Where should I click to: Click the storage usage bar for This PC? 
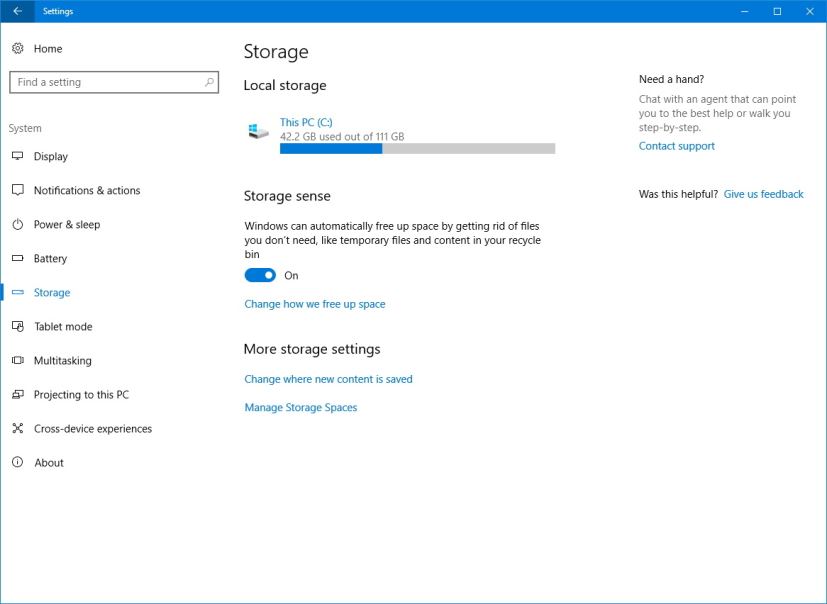[x=415, y=147]
